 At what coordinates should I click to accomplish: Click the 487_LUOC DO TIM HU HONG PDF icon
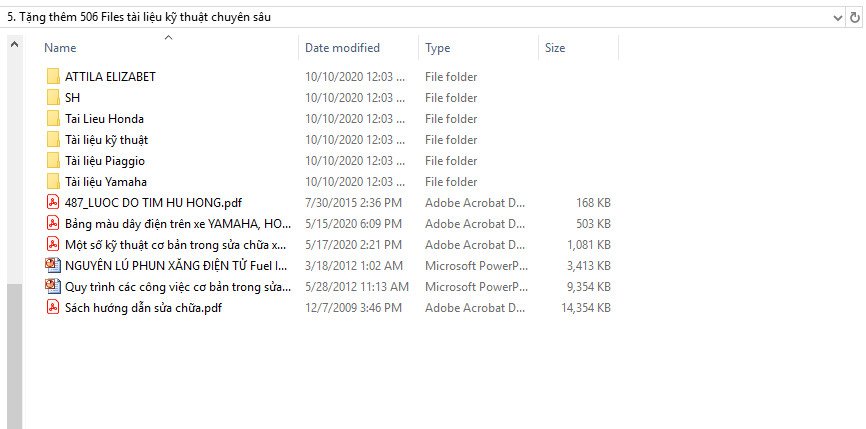coord(53,203)
